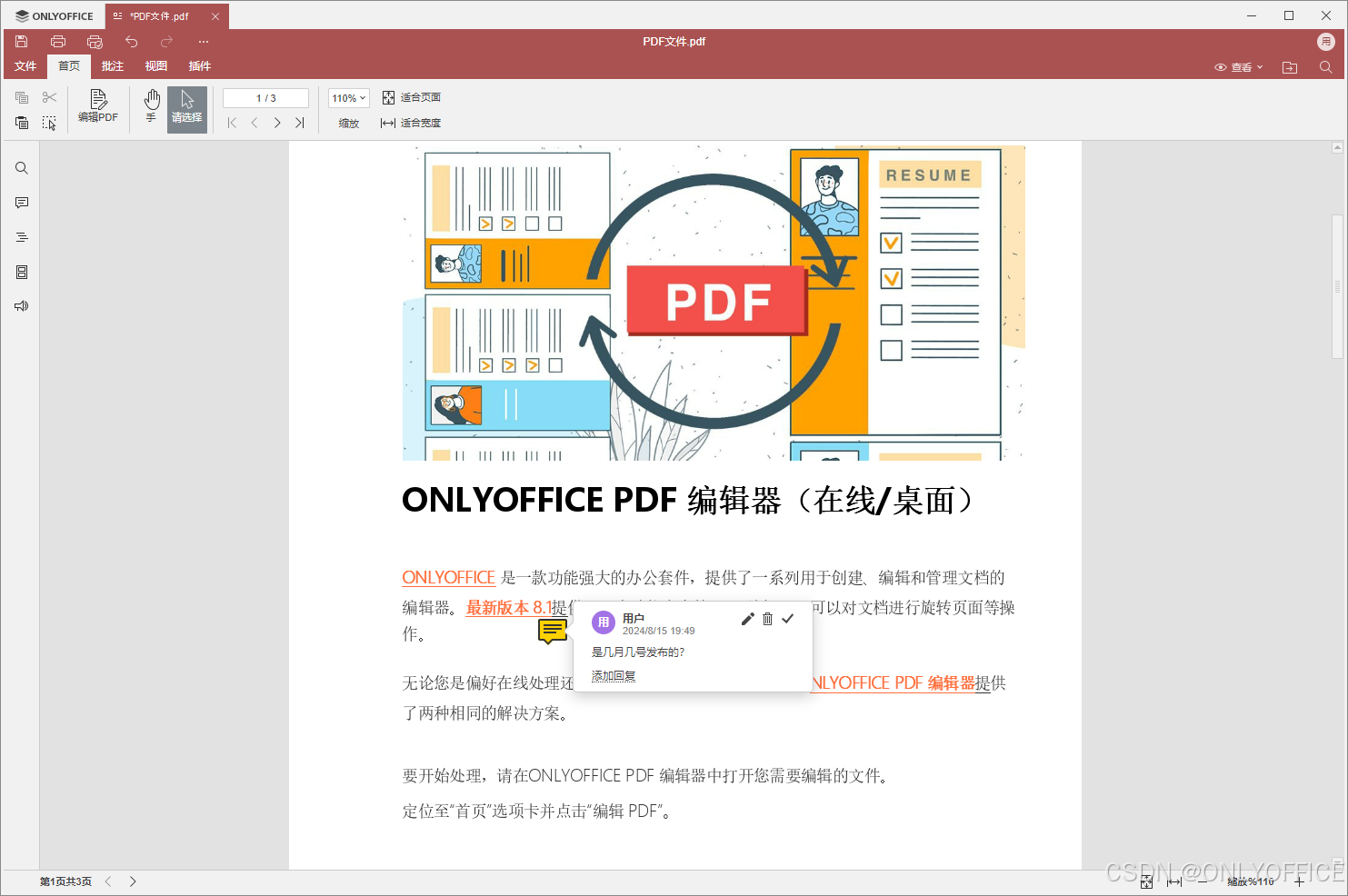
Task: Zoom in with plus button
Action: (1299, 881)
